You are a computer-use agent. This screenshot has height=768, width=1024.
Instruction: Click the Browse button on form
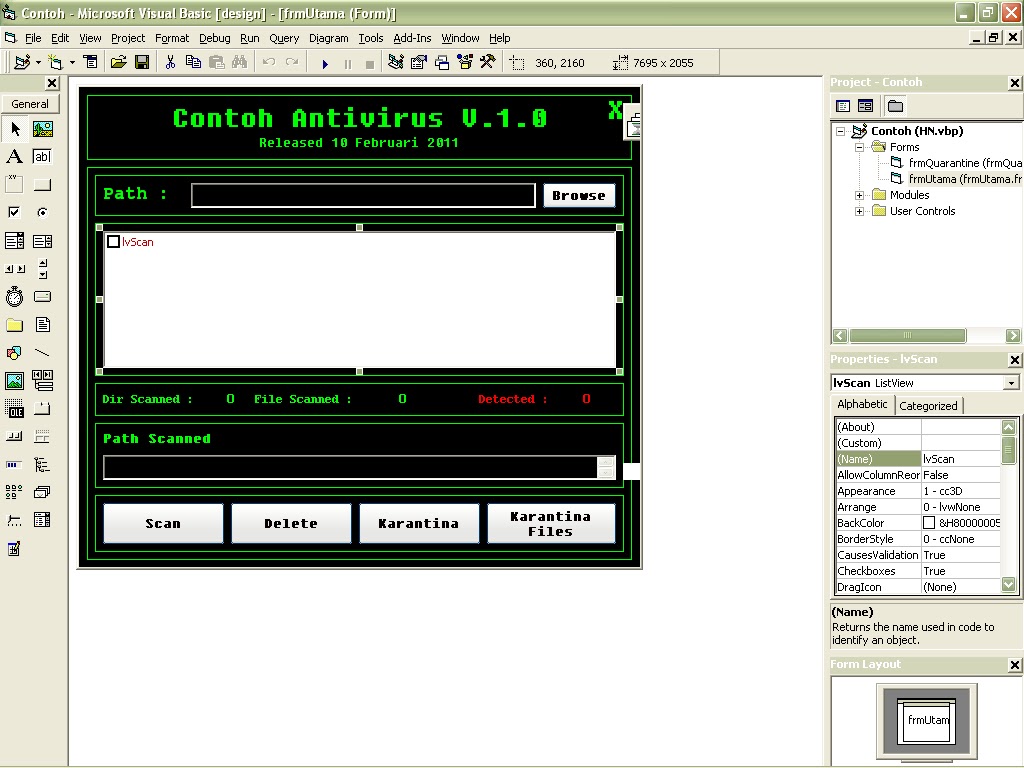(x=579, y=195)
